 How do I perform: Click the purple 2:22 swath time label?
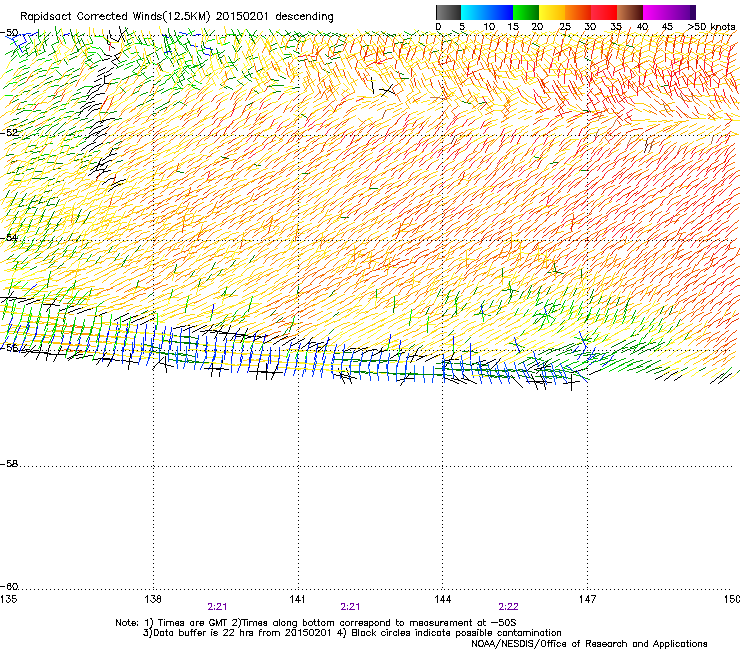508,607
